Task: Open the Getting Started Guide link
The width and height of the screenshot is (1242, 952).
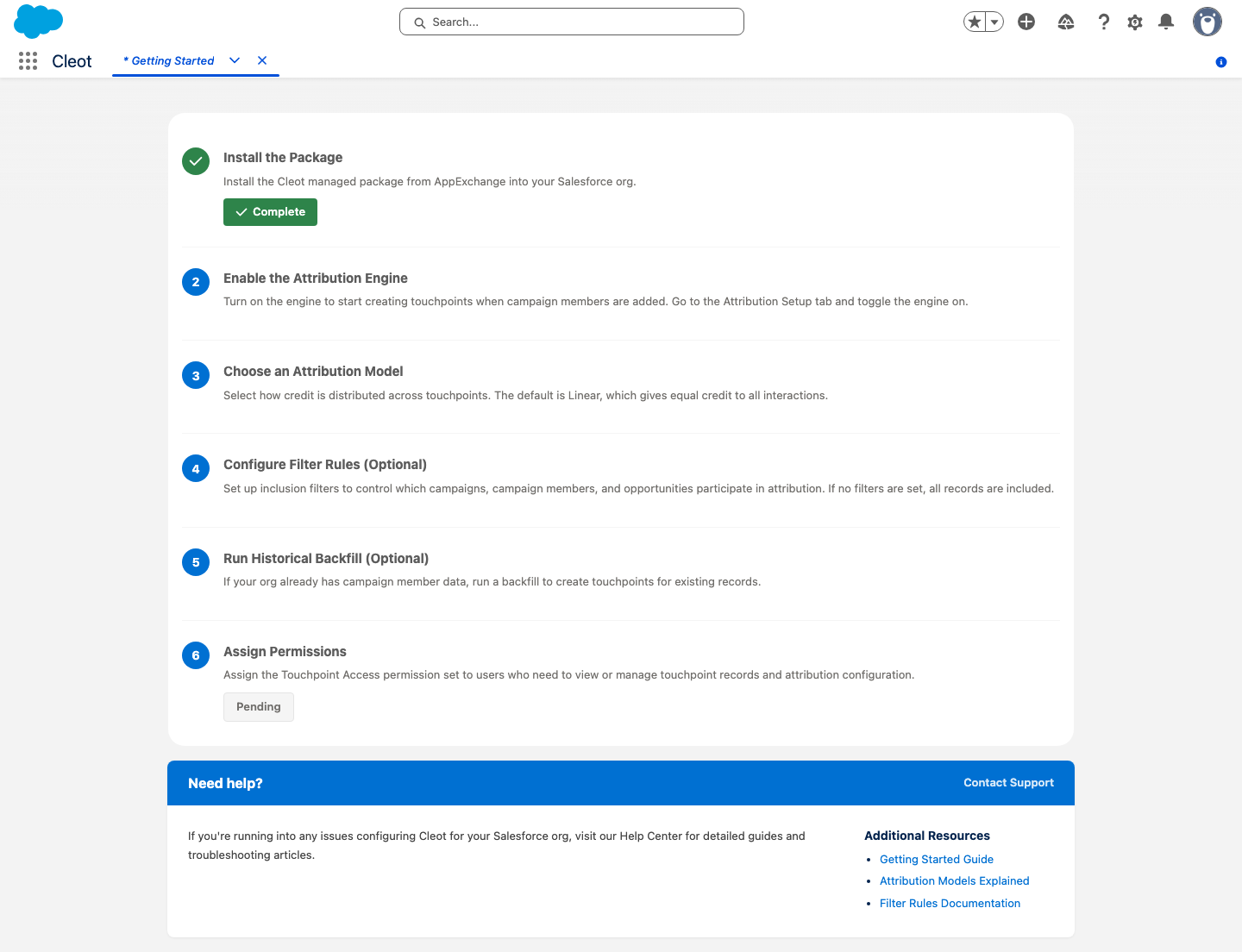Action: pyautogui.click(x=937, y=860)
